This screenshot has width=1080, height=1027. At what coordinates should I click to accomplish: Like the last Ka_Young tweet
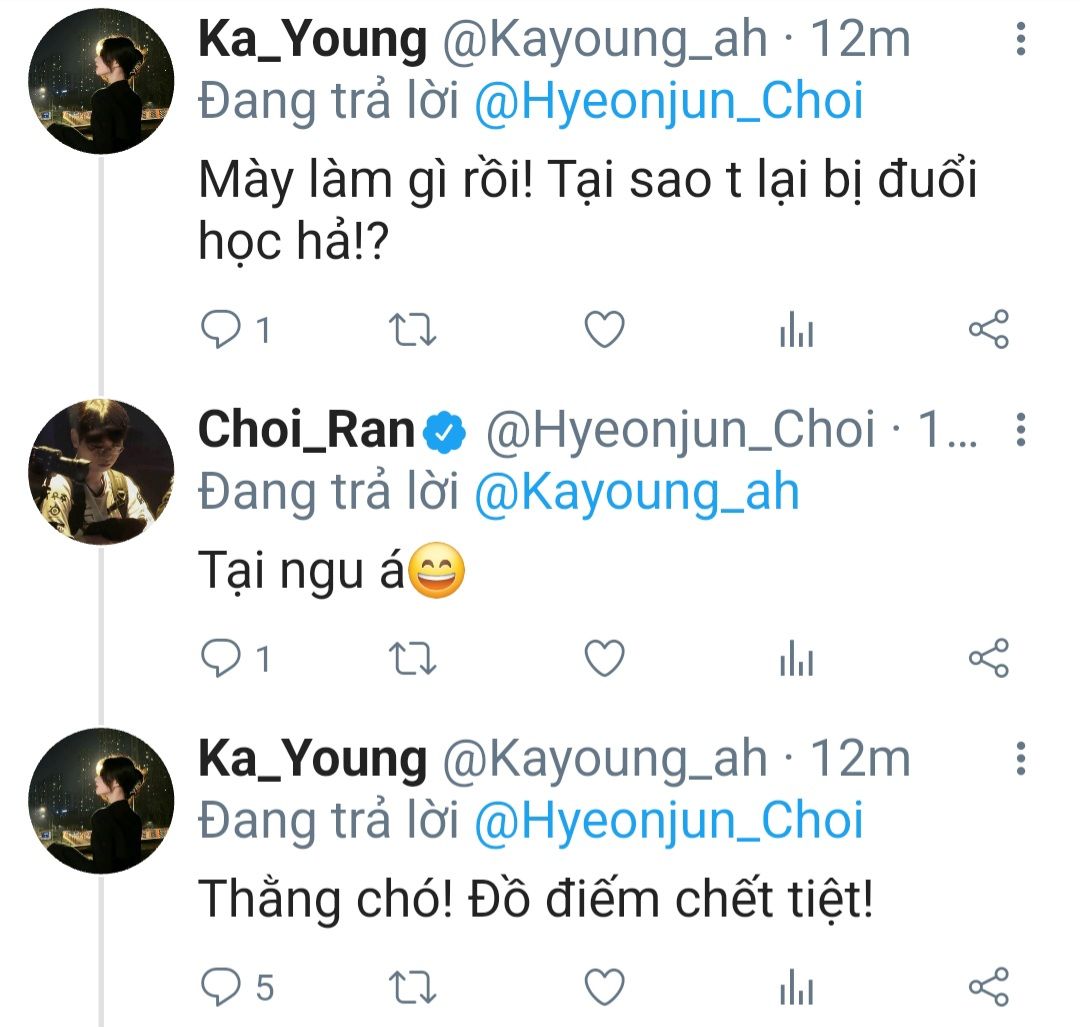coord(604,987)
